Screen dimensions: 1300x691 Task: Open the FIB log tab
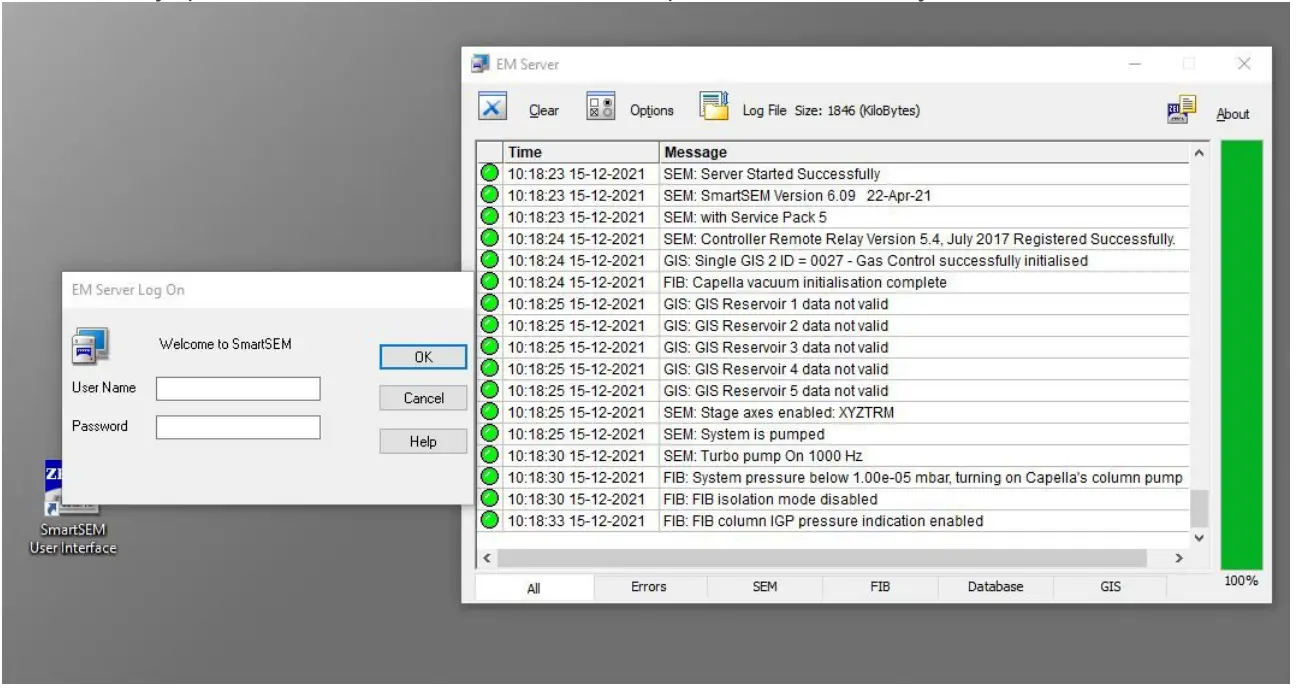(x=880, y=587)
